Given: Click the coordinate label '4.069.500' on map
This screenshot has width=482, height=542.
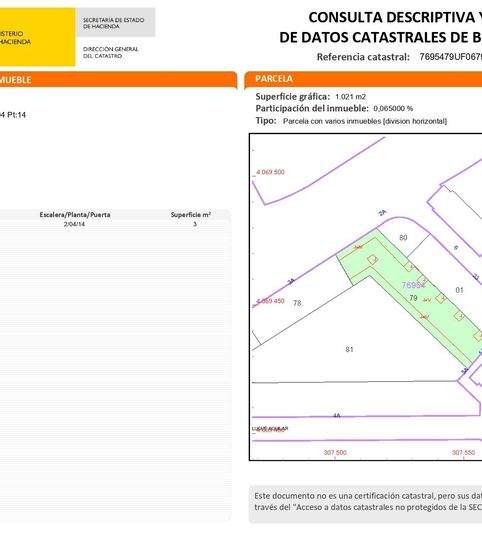Looking at the screenshot, I should pyautogui.click(x=270, y=172).
